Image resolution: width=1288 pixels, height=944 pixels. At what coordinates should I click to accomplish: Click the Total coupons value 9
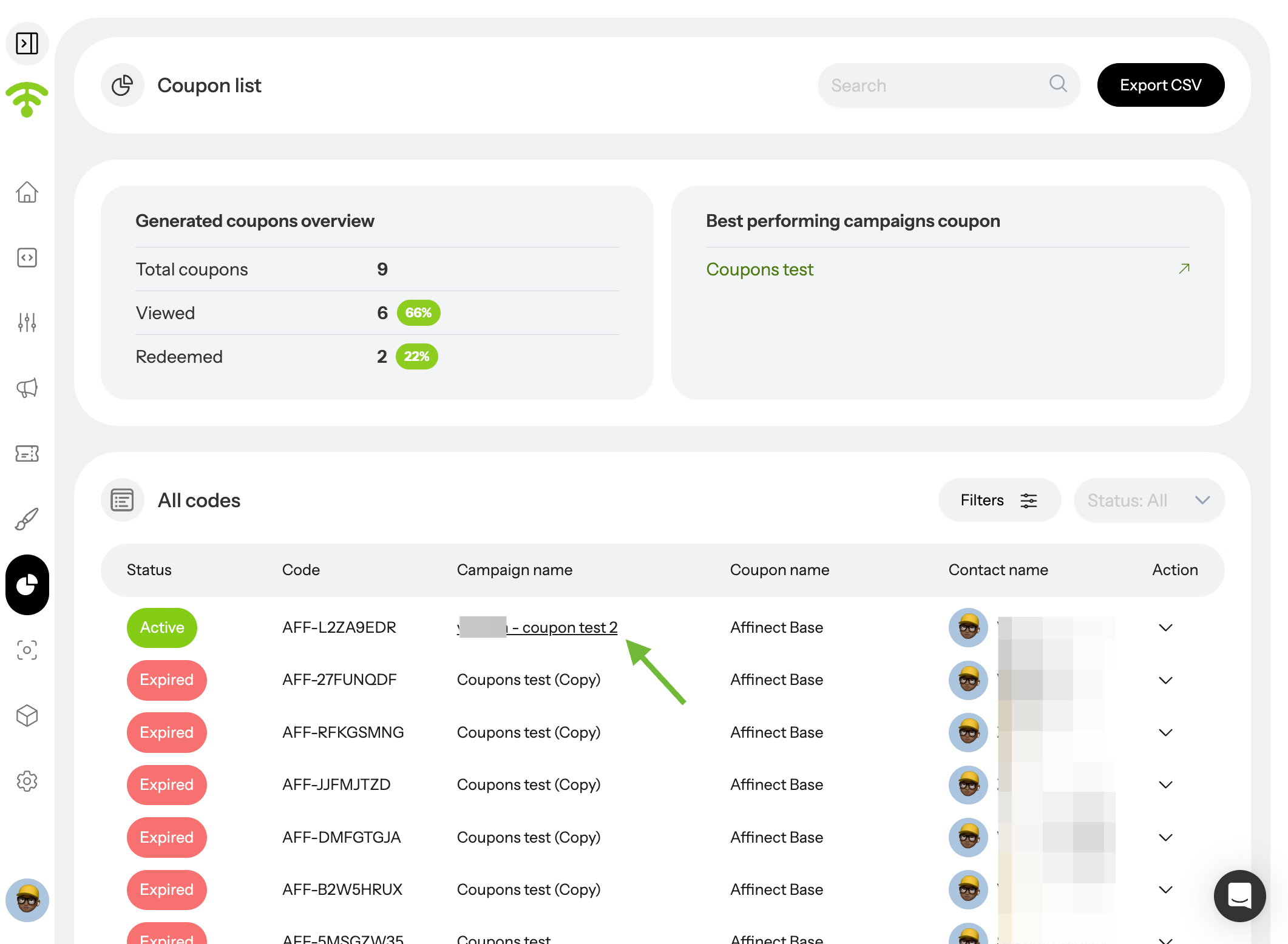382,269
